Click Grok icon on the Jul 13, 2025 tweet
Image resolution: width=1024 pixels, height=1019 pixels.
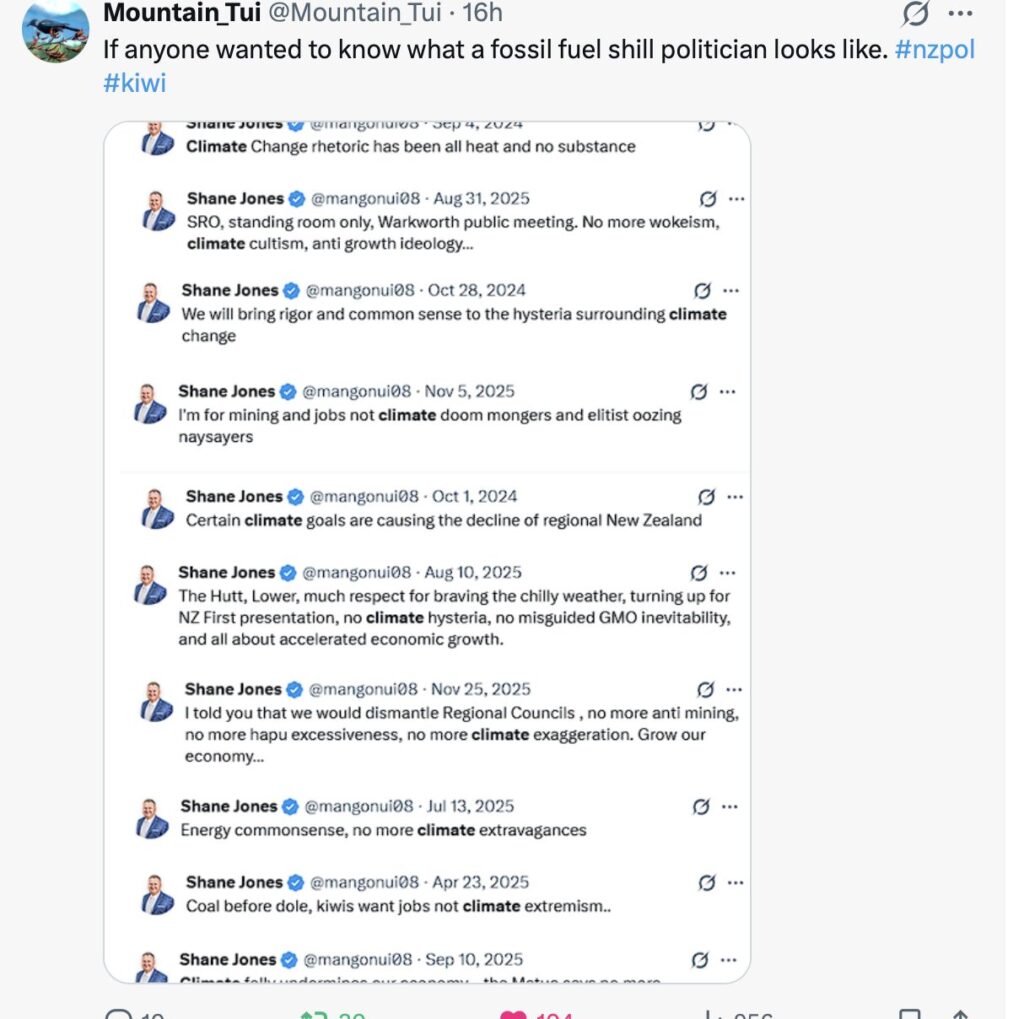701,806
